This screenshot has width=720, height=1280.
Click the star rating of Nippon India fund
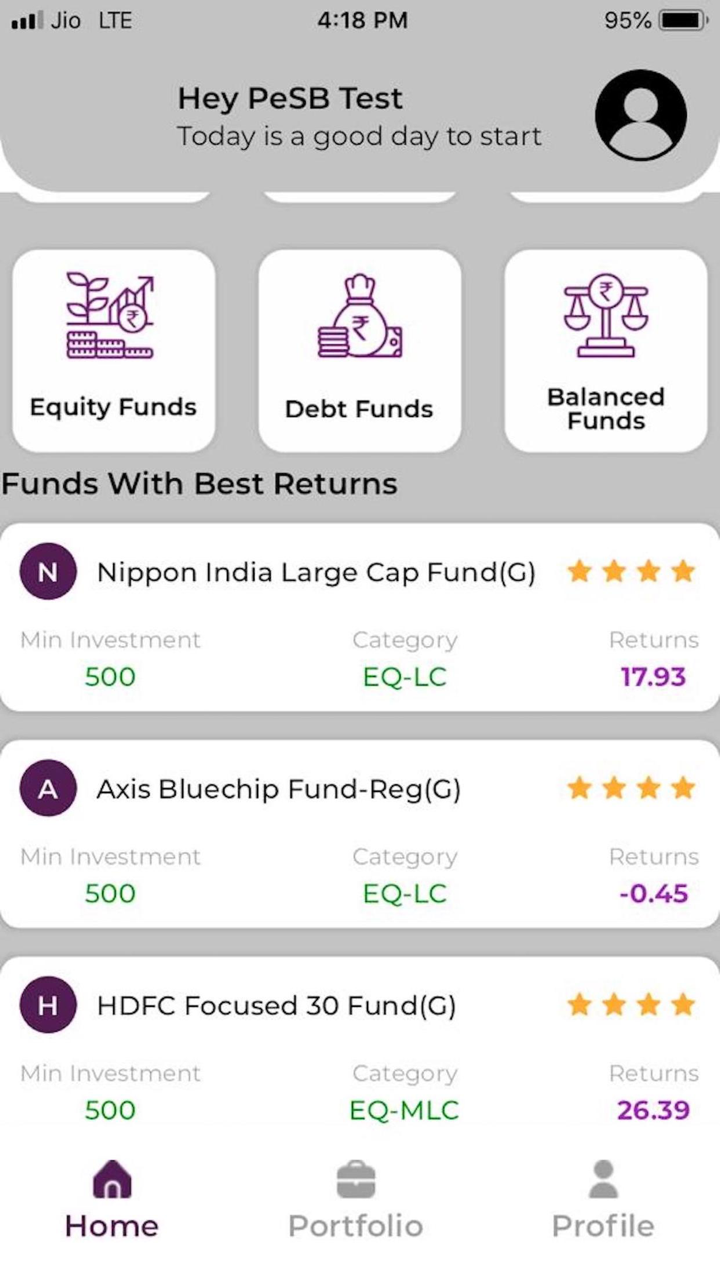coord(630,572)
